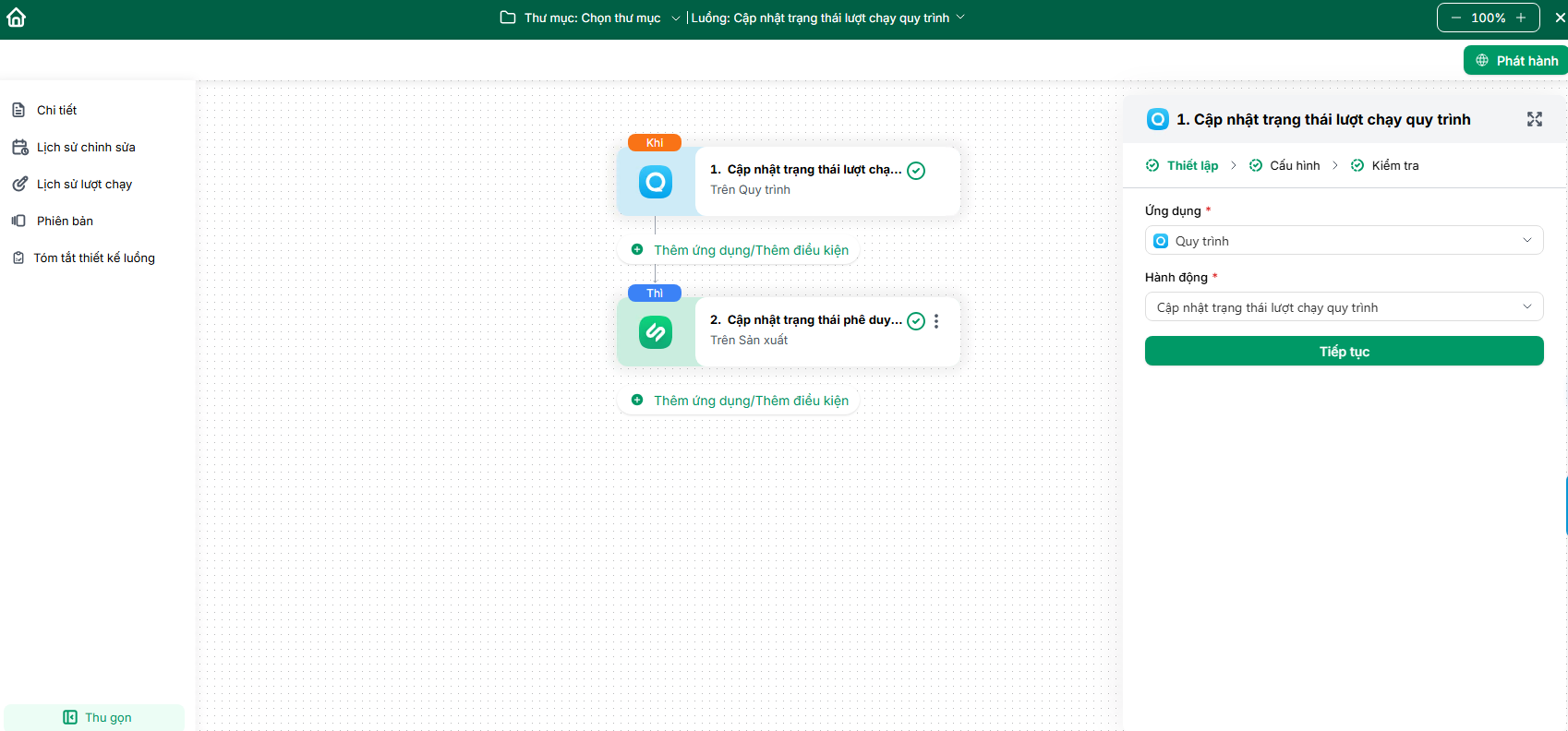Click 'Trên Sản xuất' subtitle text
1568x731 pixels.
pos(749,340)
